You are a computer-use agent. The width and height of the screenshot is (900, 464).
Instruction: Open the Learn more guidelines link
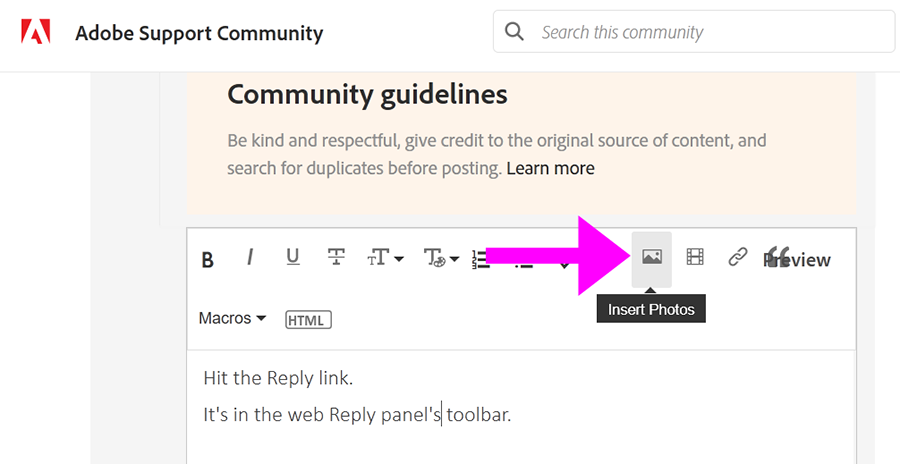550,168
